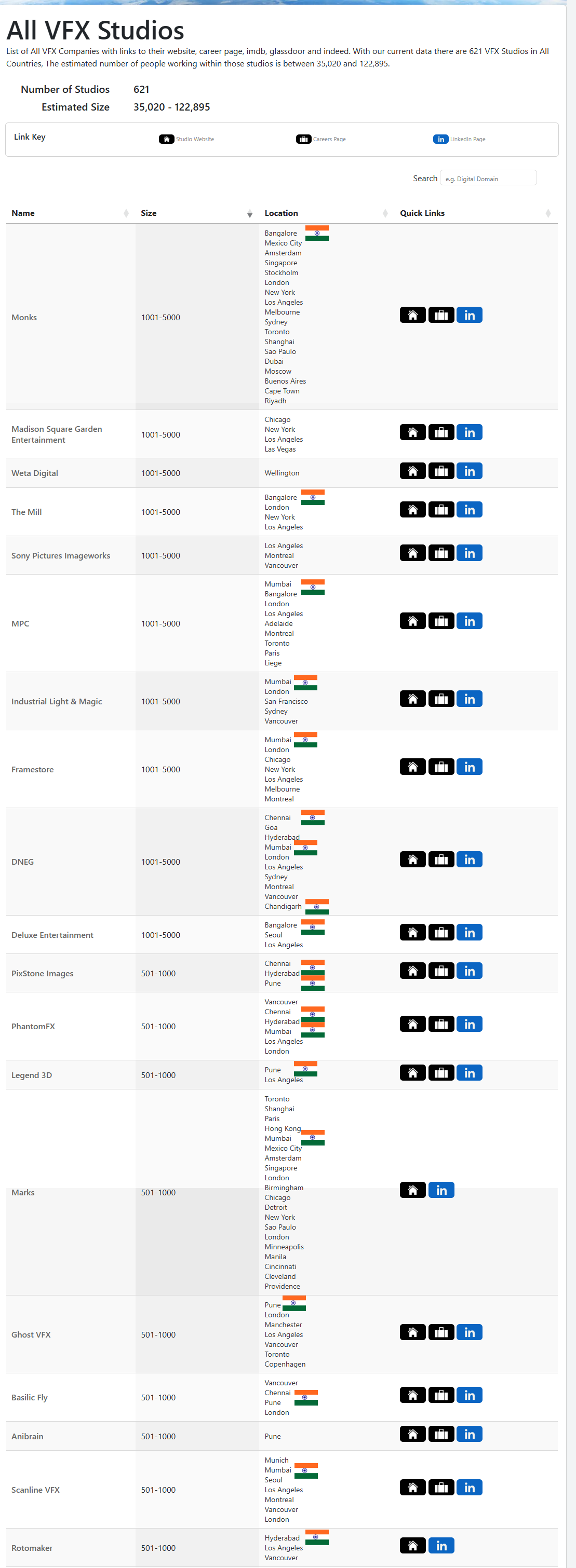The image size is (576, 1568).
Task: Open the DNEG LinkedIn page icon
Action: point(469,860)
